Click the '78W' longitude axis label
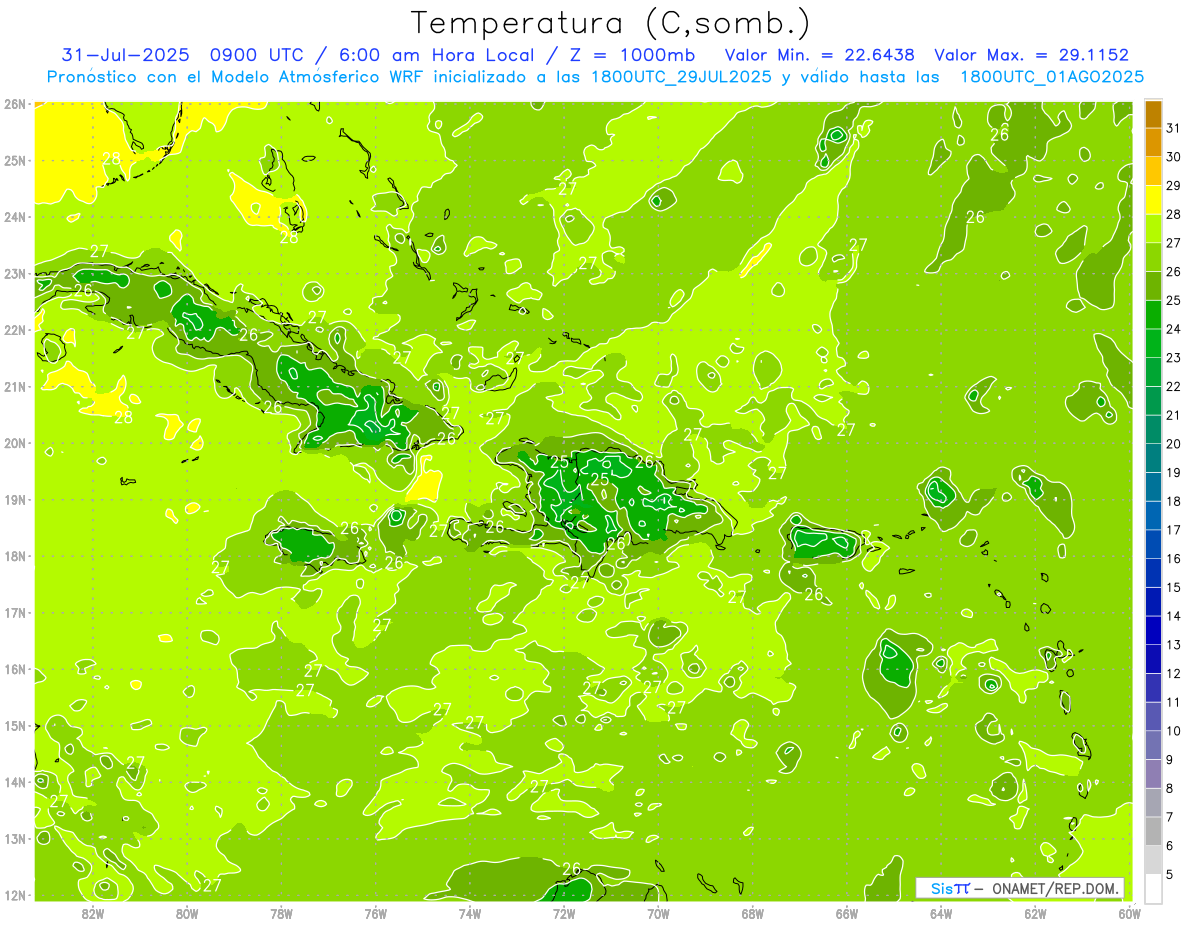This screenshot has height=927, width=1200. pos(281,913)
